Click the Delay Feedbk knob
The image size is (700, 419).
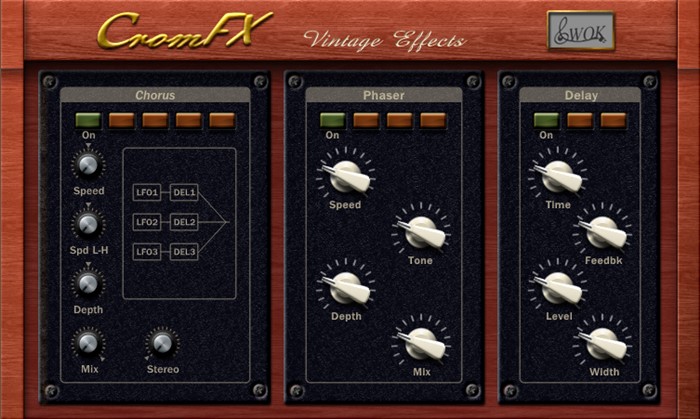coord(601,231)
